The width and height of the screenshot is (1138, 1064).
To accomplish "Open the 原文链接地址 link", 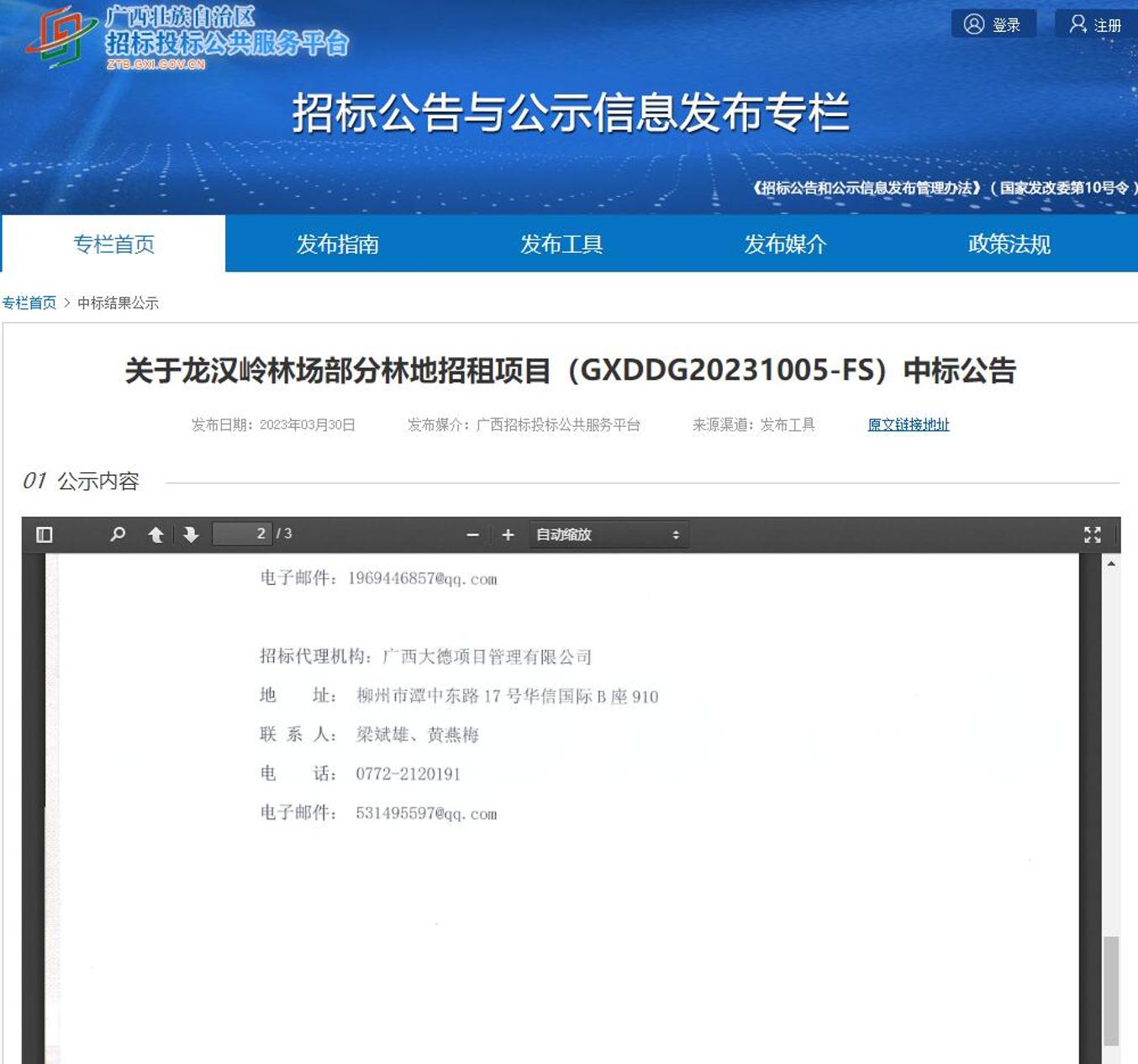I will pyautogui.click(x=908, y=425).
